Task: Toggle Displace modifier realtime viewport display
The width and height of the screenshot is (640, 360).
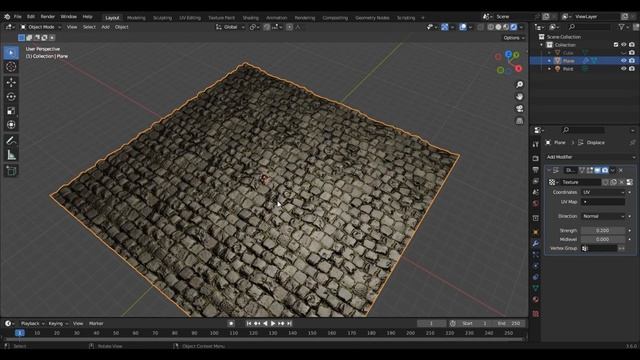Action: point(597,170)
